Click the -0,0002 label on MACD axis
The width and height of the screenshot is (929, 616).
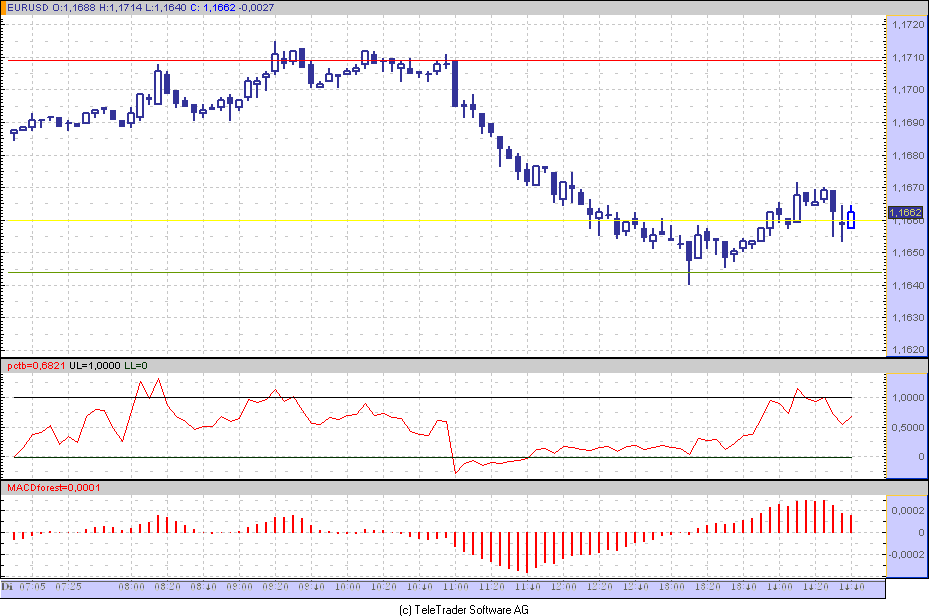coord(906,554)
